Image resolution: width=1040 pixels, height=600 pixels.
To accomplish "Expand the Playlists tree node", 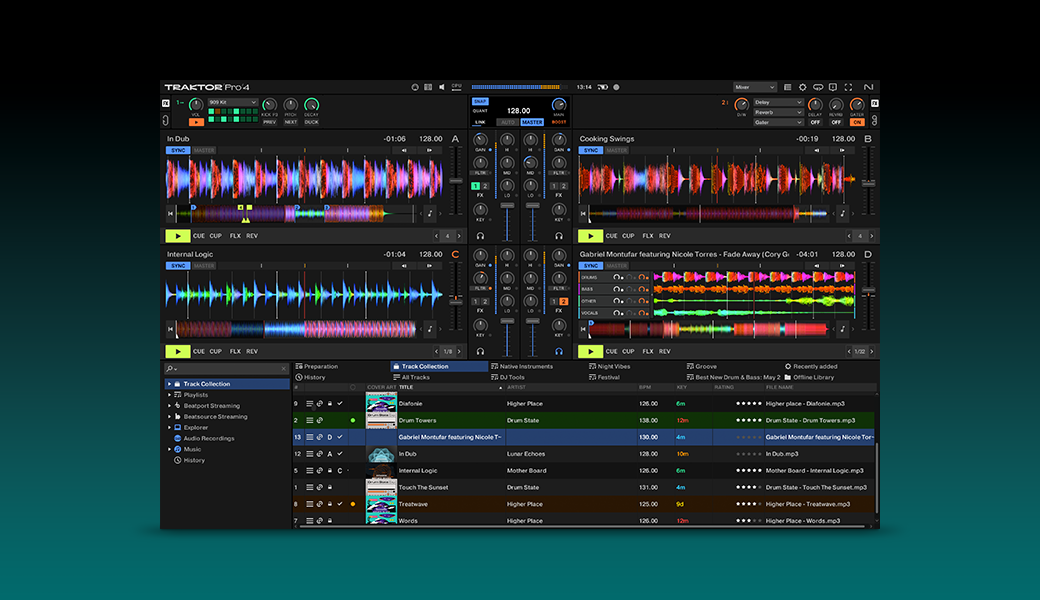I will point(169,395).
